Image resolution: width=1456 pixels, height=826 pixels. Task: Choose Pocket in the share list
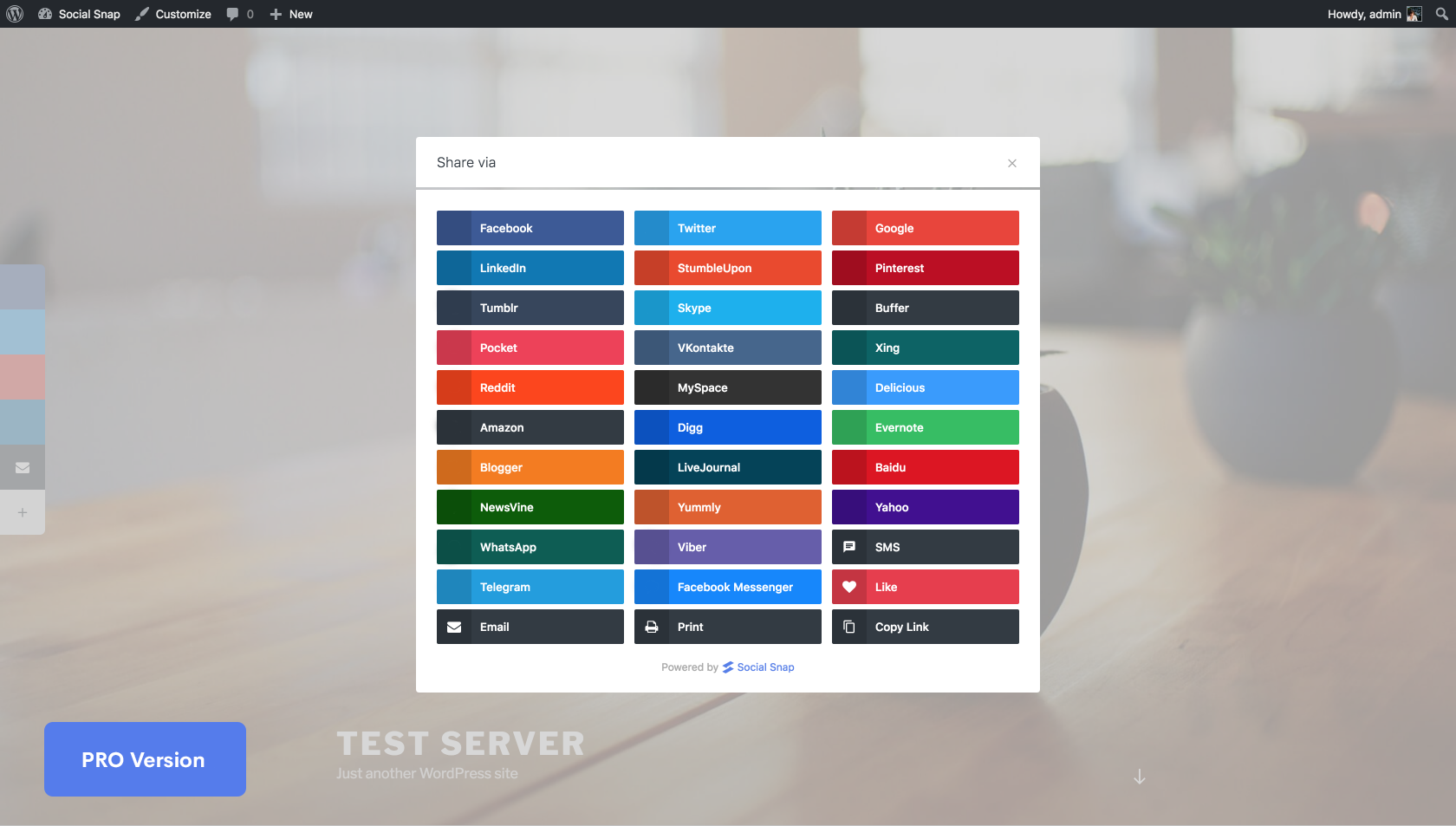(530, 348)
